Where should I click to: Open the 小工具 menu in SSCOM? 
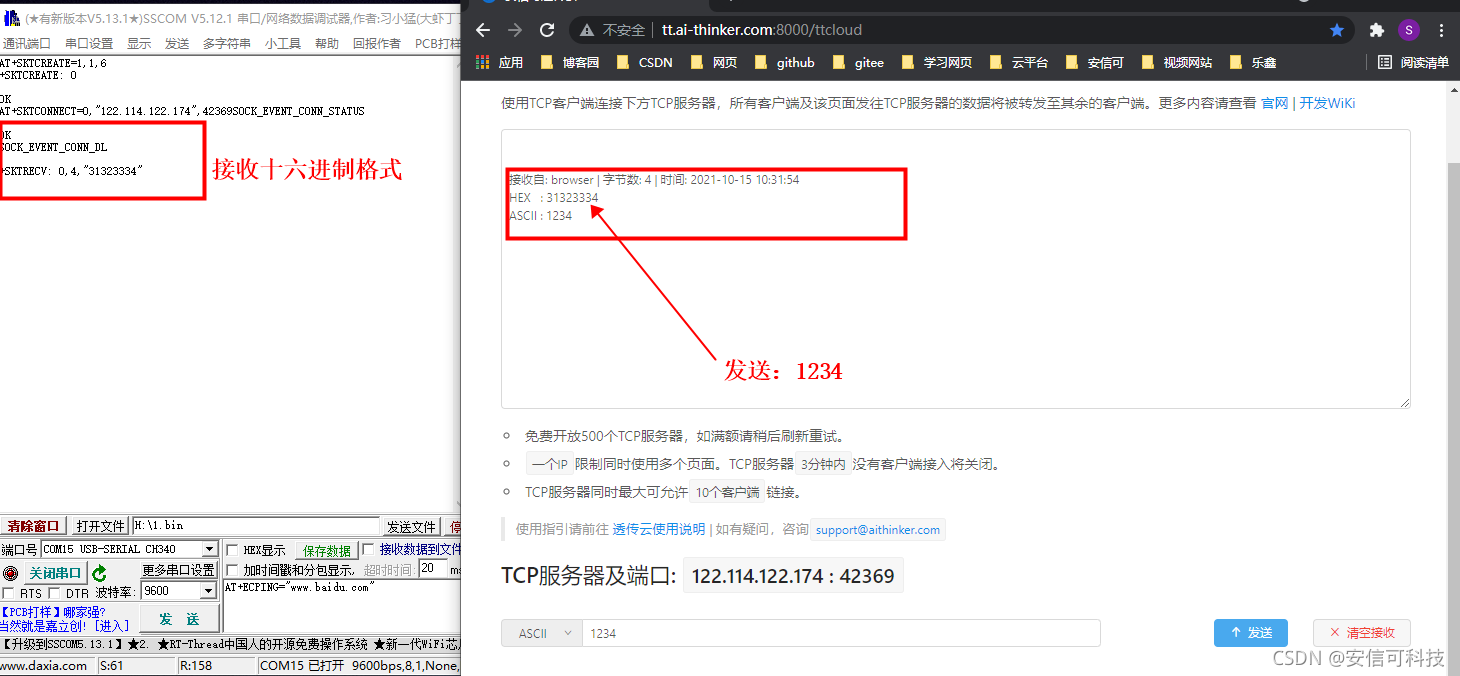(x=283, y=43)
